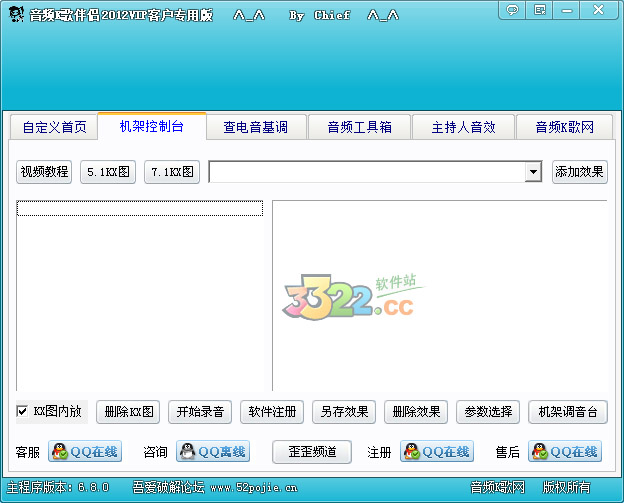Open the 歪歪频道 button
624x503 pixels.
[312, 452]
